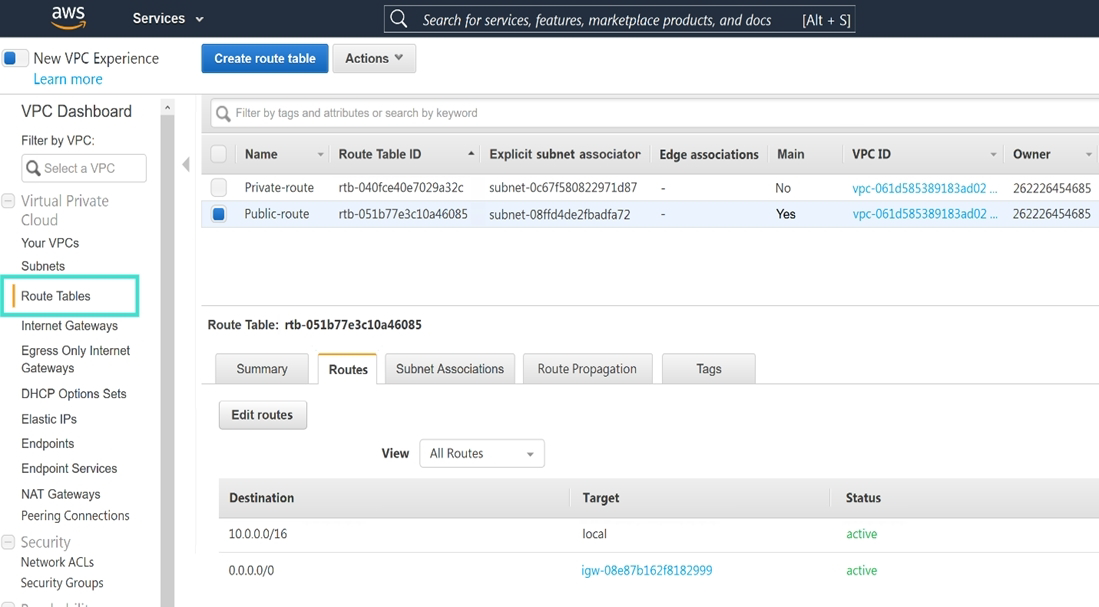Open the All Routes view dropdown
1099x607 pixels.
point(481,453)
